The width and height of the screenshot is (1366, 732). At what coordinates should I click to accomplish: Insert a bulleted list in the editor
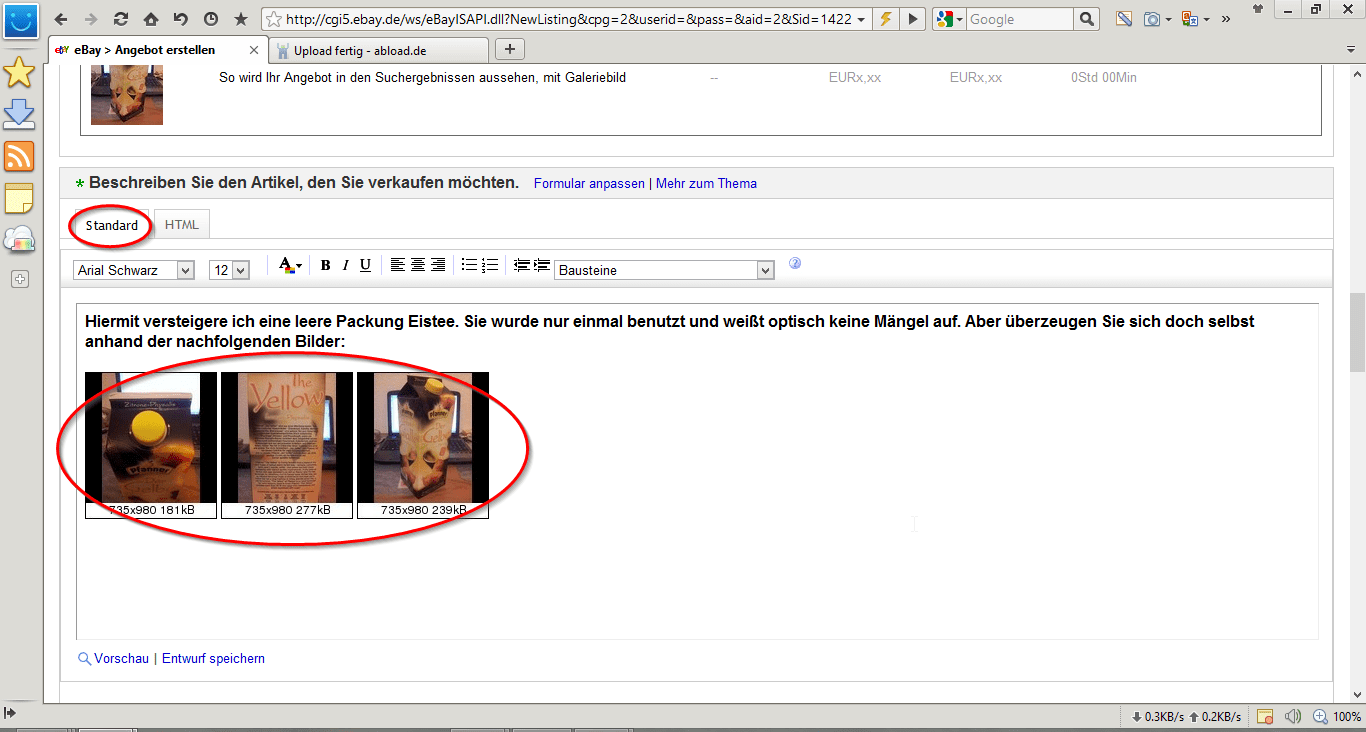pyautogui.click(x=469, y=265)
